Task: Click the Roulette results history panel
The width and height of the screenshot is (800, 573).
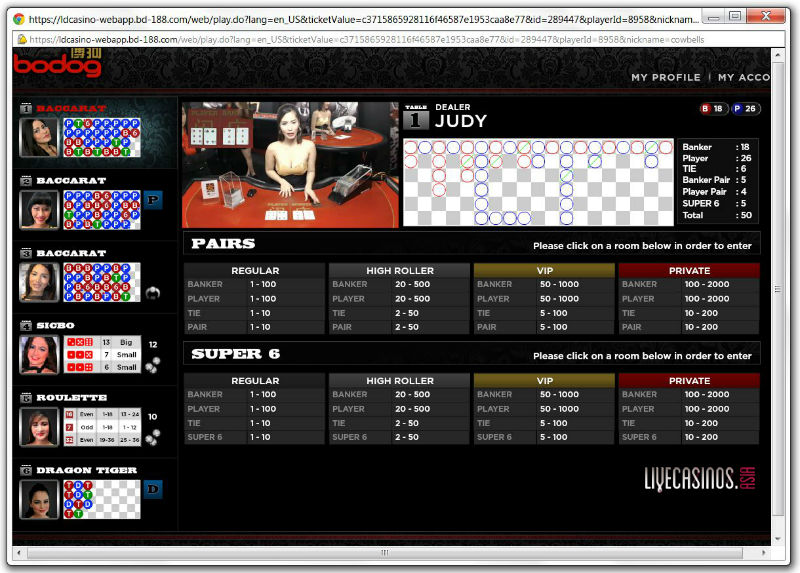Action: tap(102, 427)
